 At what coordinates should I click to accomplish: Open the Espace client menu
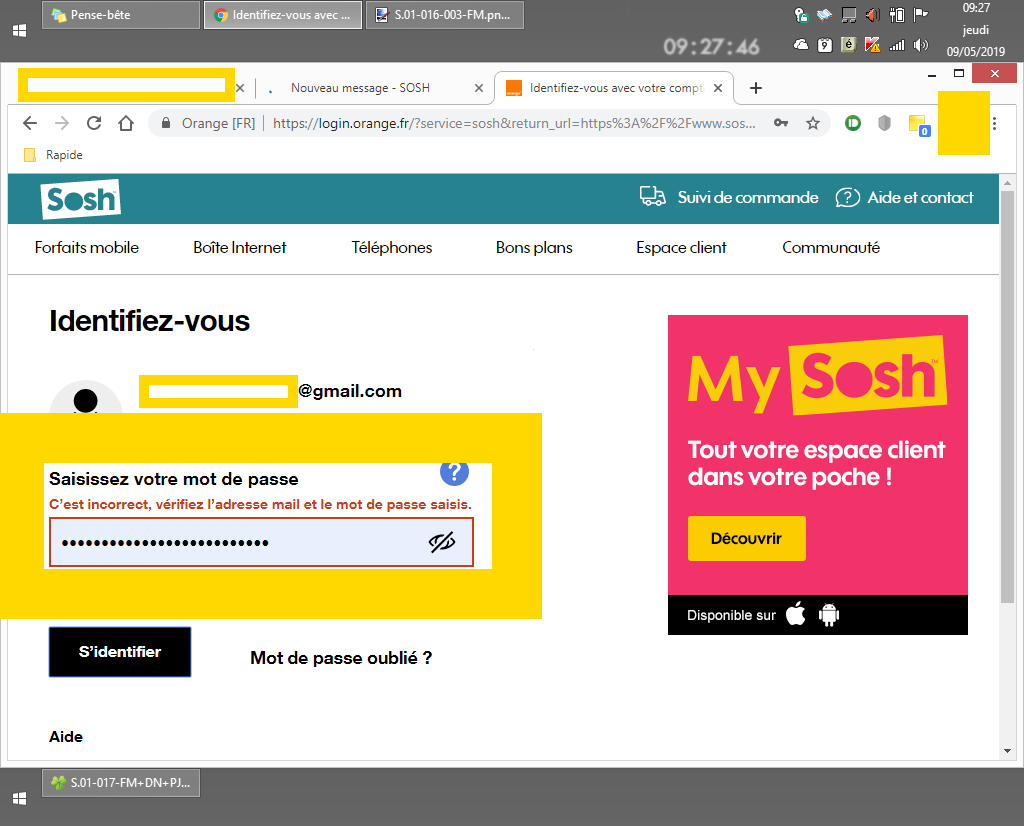pos(681,247)
